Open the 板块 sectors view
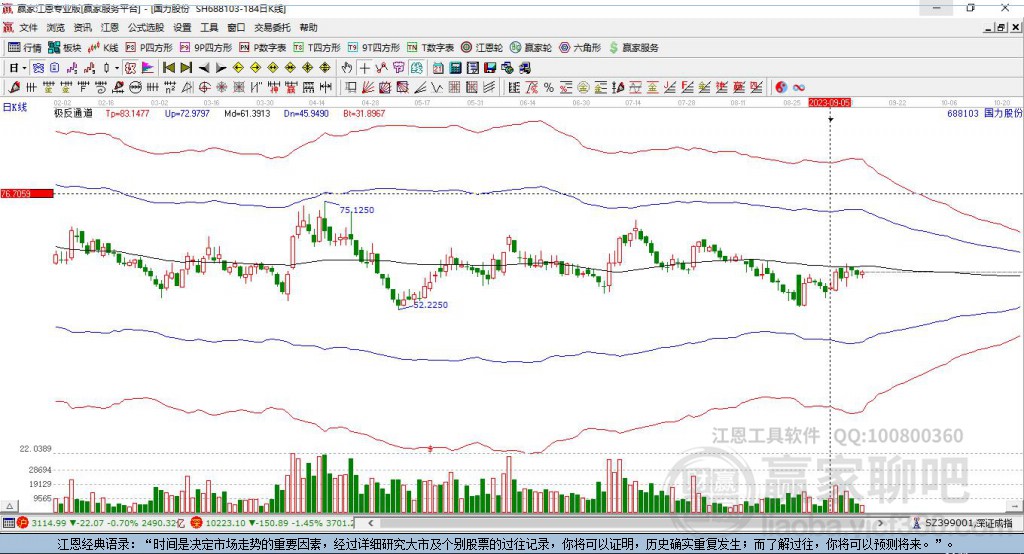1024x554 pixels. pos(65,48)
